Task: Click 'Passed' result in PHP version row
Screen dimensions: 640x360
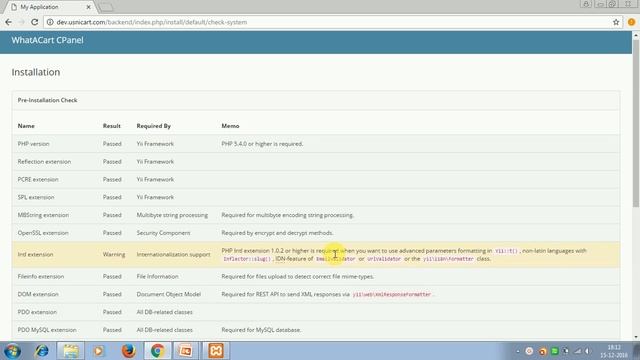Action: pos(112,144)
